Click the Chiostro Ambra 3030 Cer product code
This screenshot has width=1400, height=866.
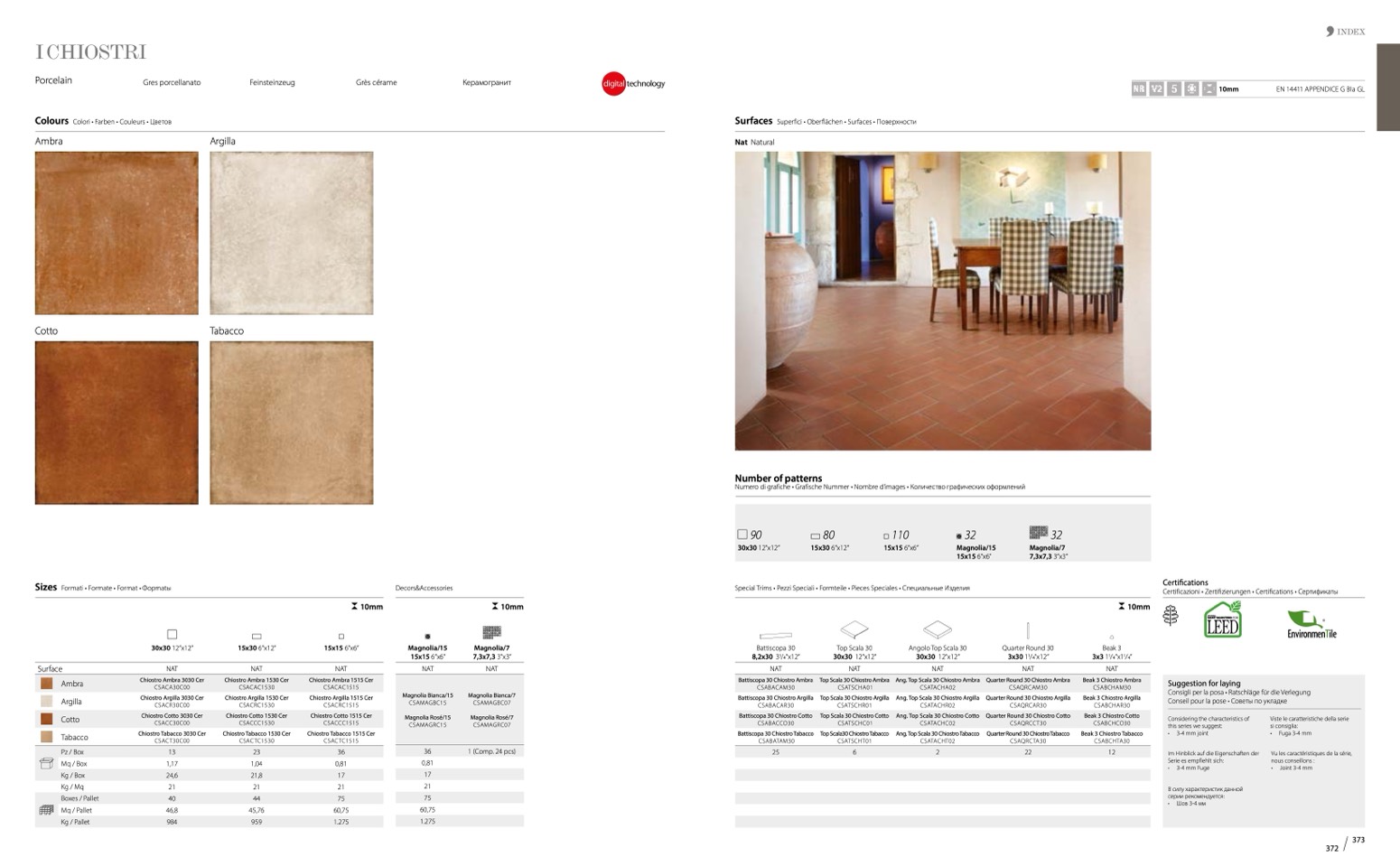pos(172,684)
